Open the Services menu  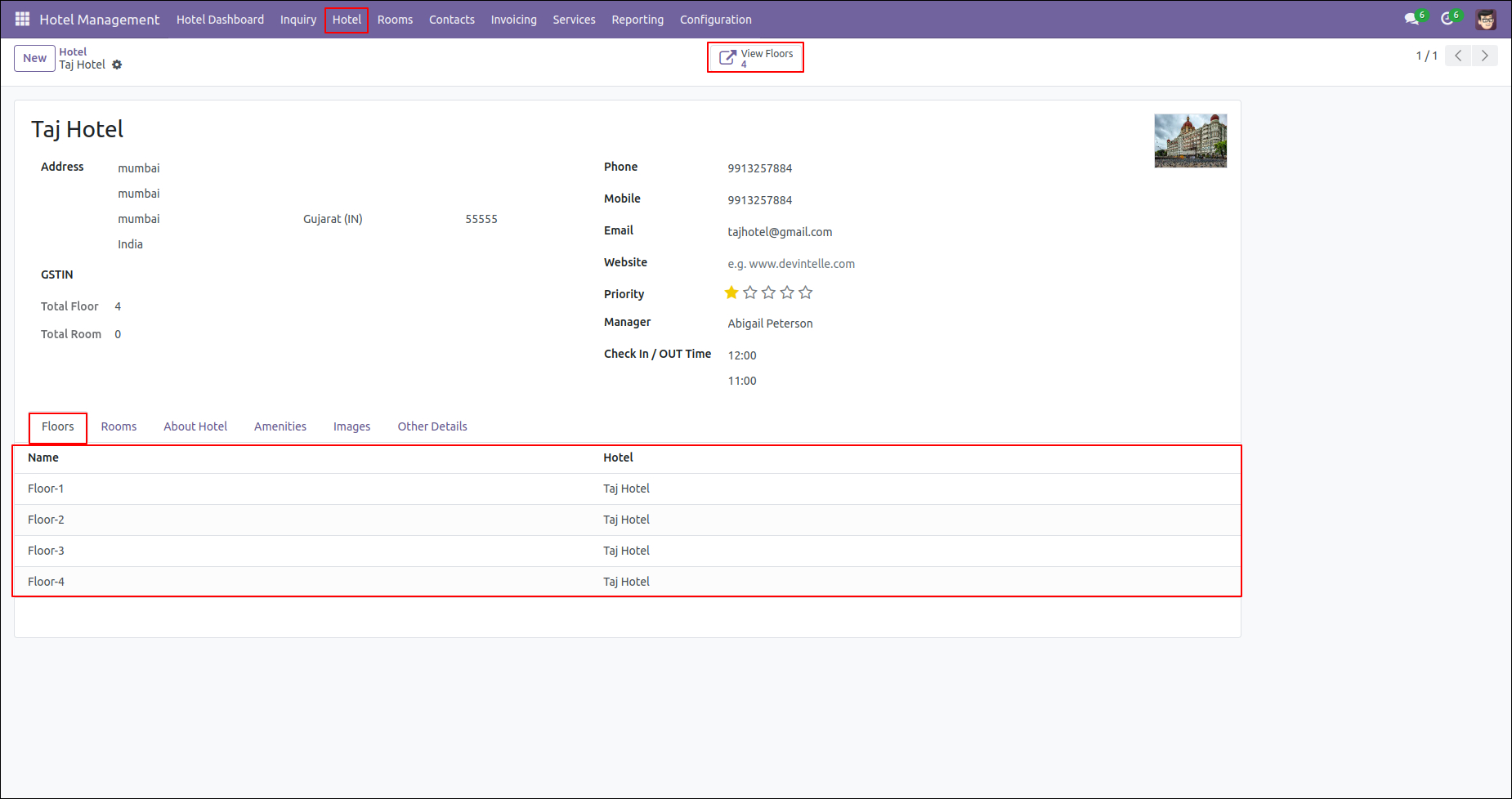coord(574,20)
